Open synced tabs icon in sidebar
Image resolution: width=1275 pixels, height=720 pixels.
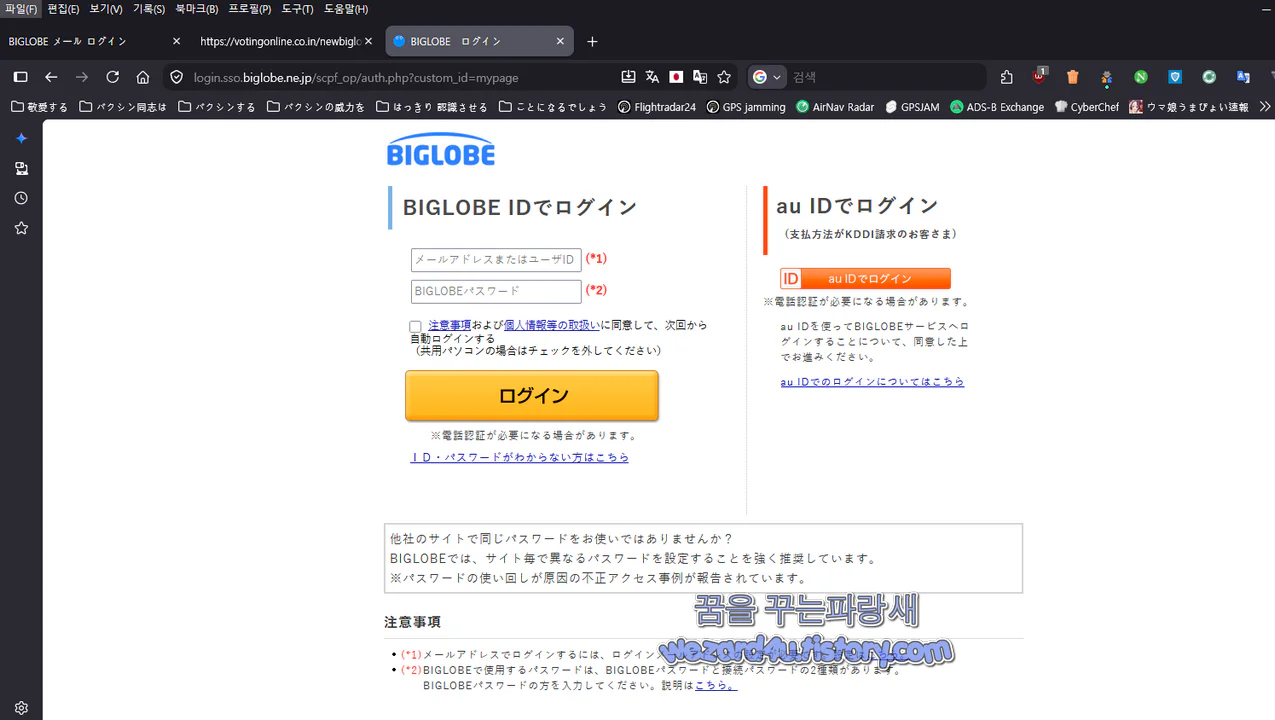pos(21,168)
